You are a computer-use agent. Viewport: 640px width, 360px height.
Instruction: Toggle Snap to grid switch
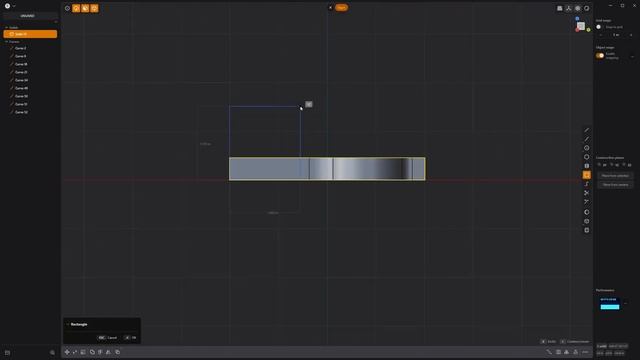pyautogui.click(x=599, y=27)
